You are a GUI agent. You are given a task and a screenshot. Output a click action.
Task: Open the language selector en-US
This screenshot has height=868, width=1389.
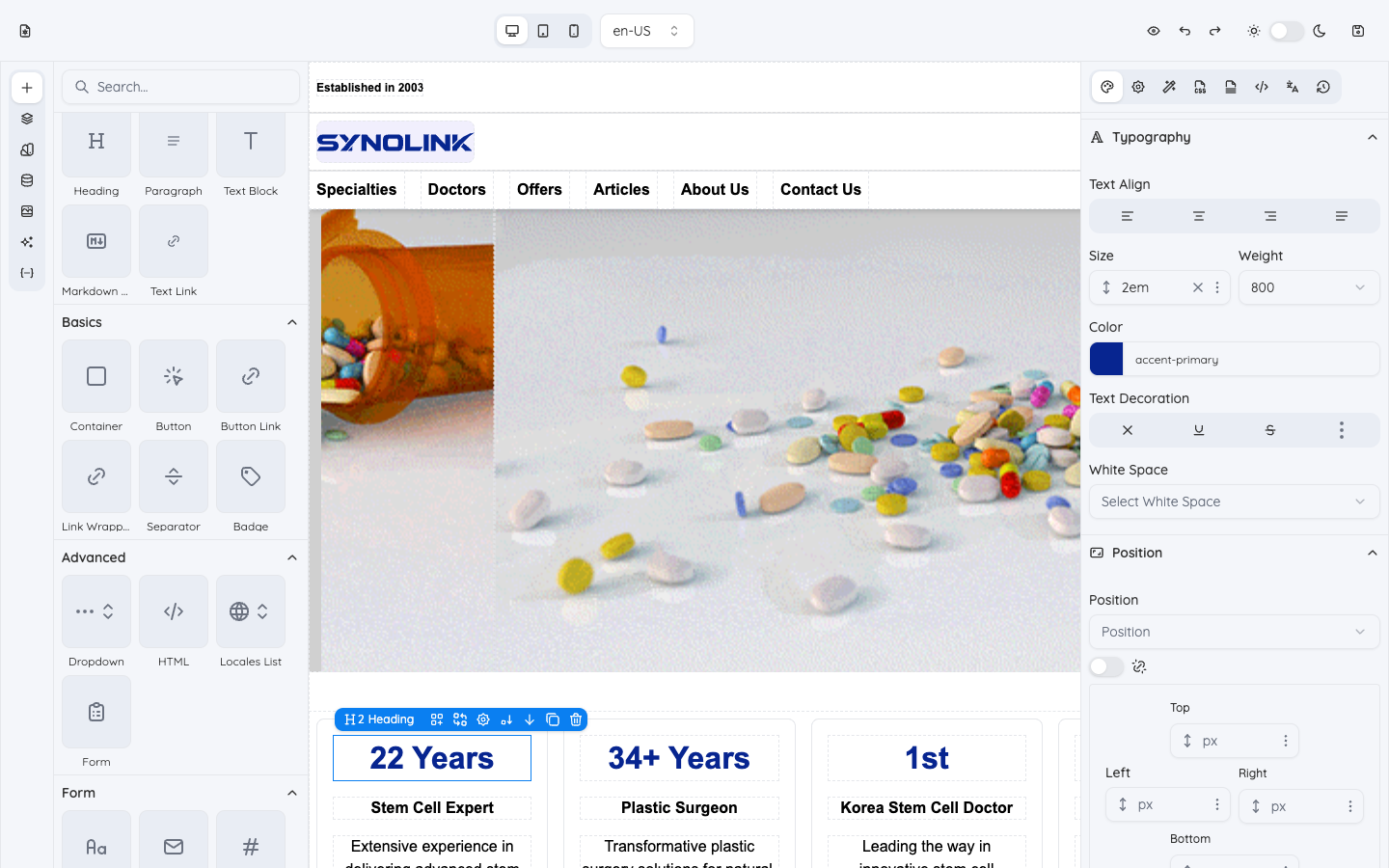[x=646, y=31]
